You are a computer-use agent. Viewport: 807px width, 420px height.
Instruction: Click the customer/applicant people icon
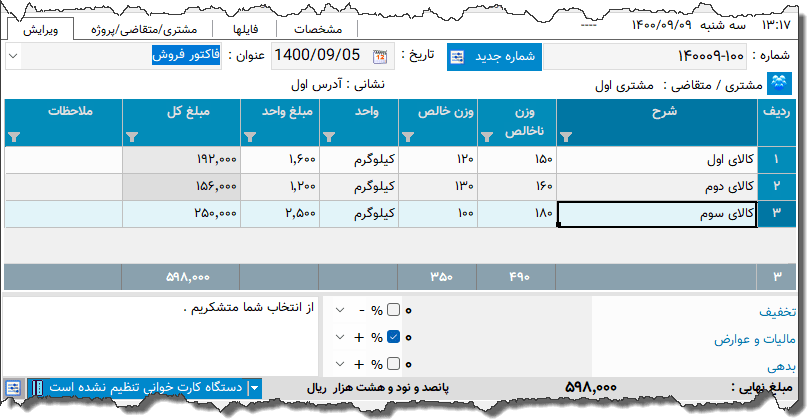pyautogui.click(x=779, y=83)
